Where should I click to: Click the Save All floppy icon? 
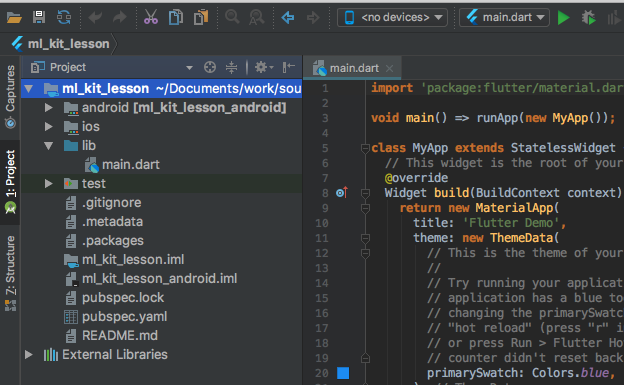(x=39, y=17)
